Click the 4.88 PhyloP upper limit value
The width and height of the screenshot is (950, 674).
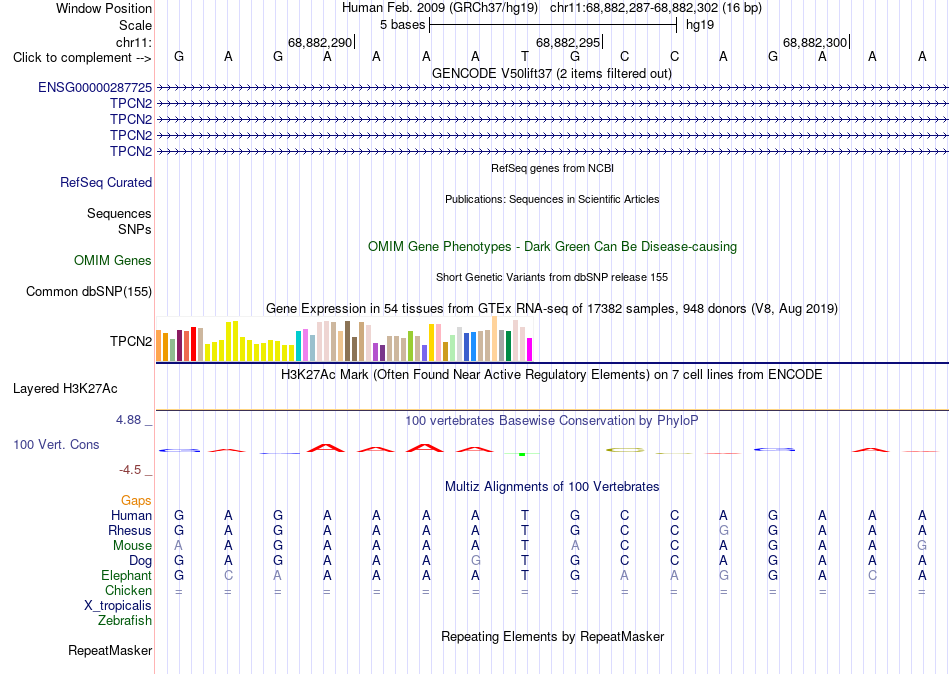(128, 419)
